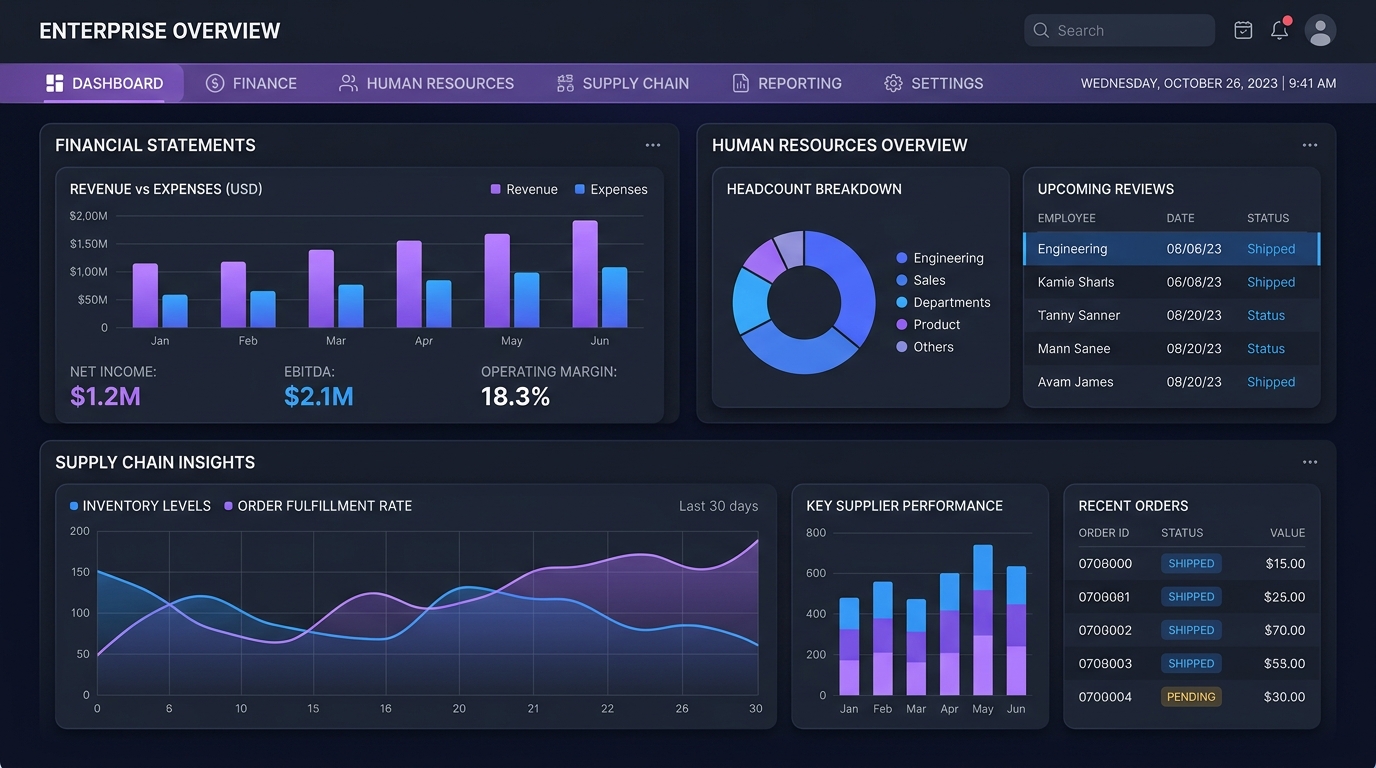This screenshot has height=768, width=1376.
Task: Click the Human Resources people icon
Action: point(348,83)
